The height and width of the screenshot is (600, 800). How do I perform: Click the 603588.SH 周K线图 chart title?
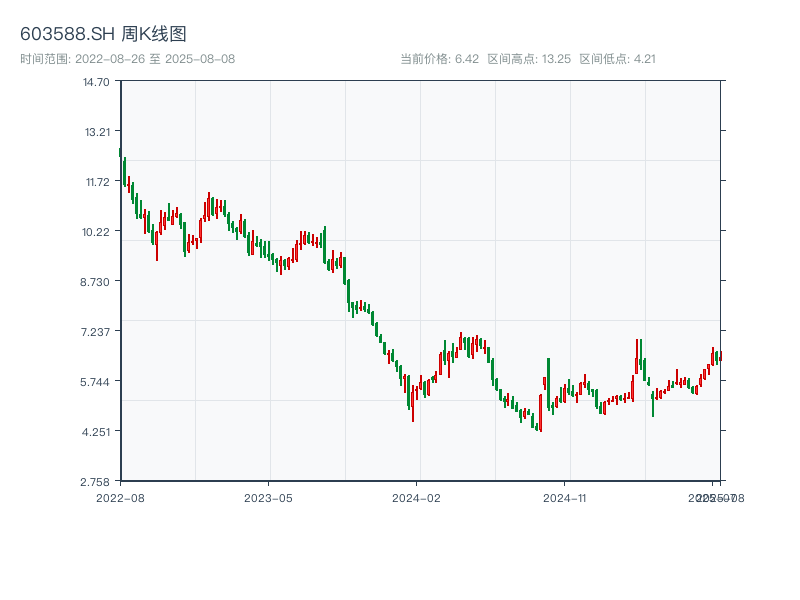[x=103, y=35]
